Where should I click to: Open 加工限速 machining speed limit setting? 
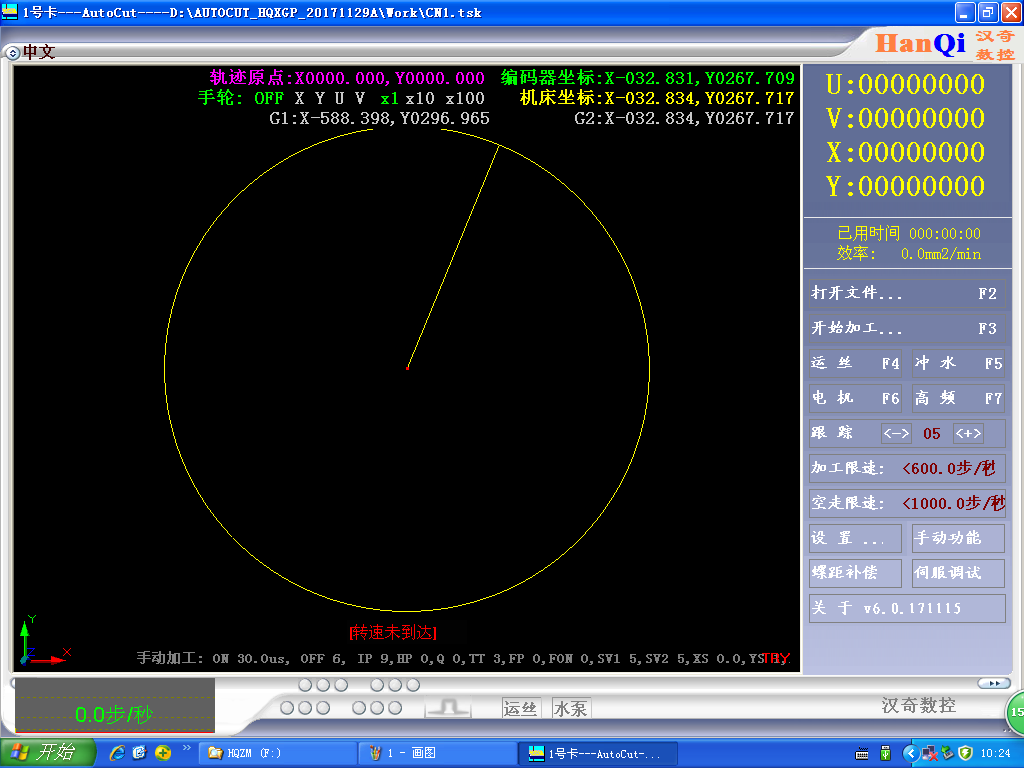click(907, 468)
